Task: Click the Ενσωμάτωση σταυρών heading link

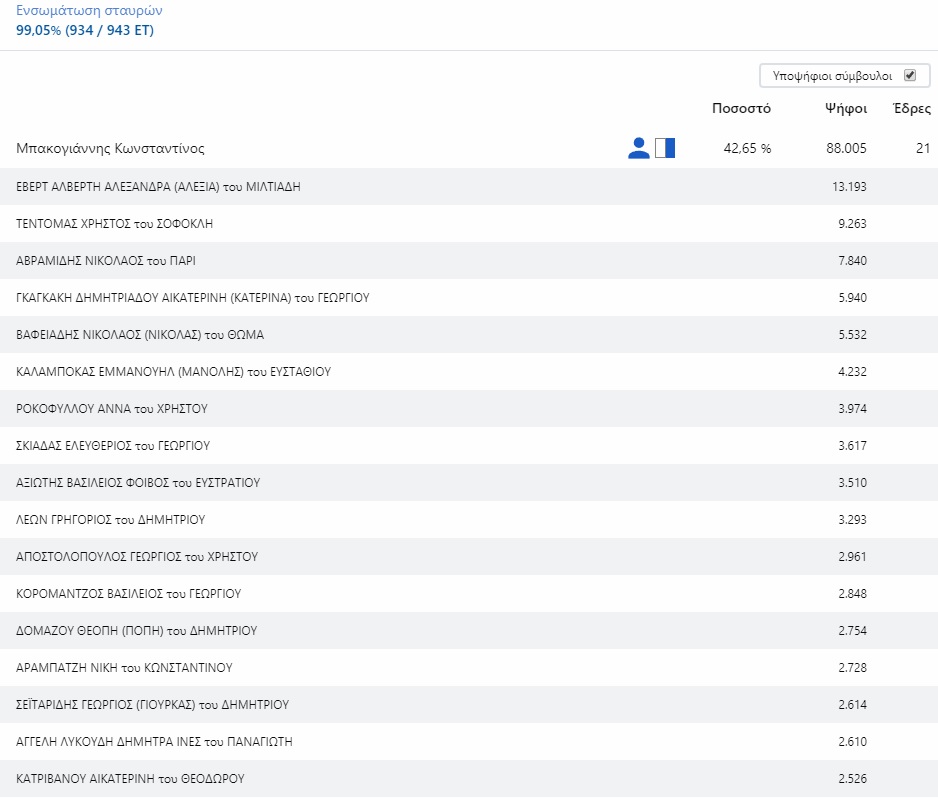Action: tap(89, 11)
